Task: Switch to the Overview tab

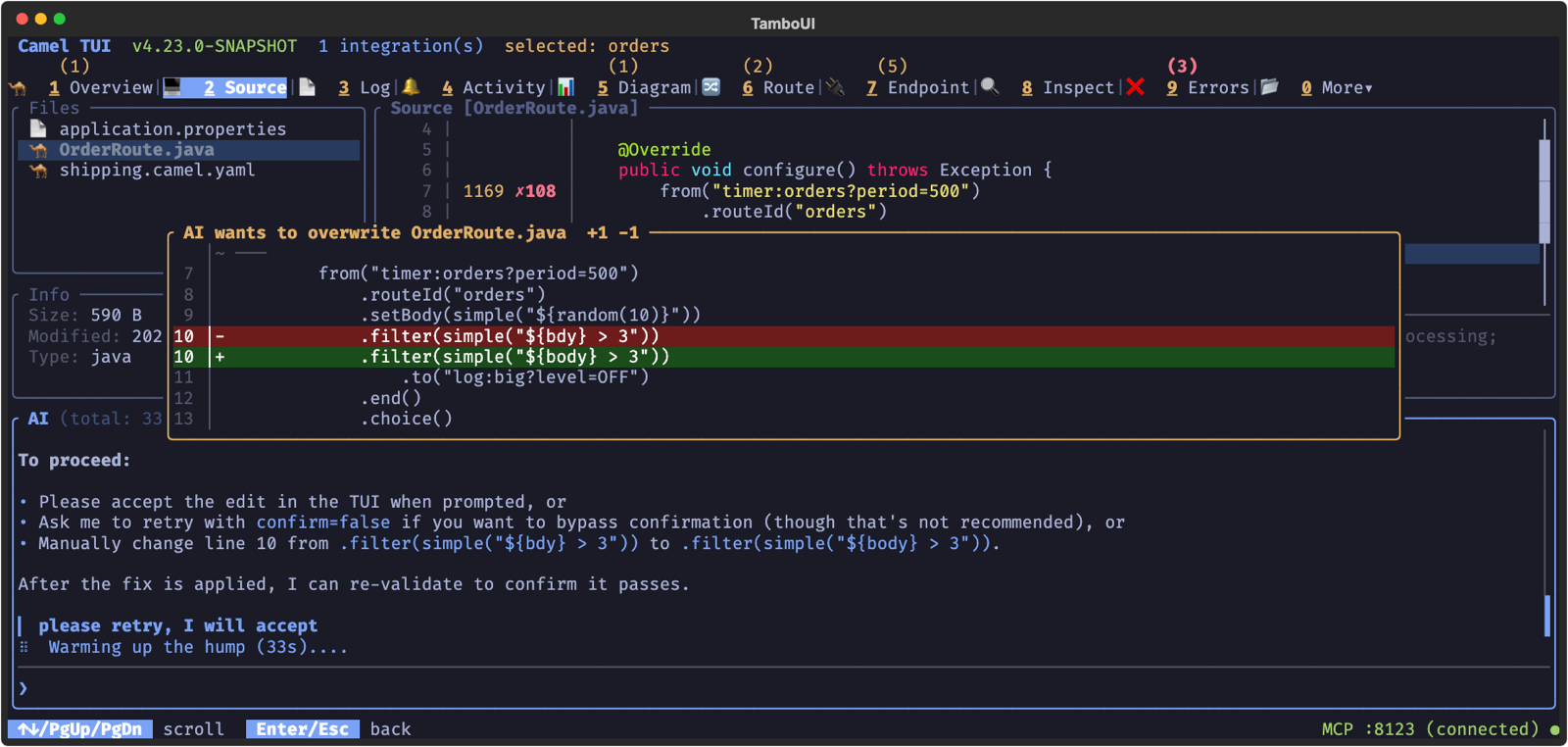Action: pos(101,88)
